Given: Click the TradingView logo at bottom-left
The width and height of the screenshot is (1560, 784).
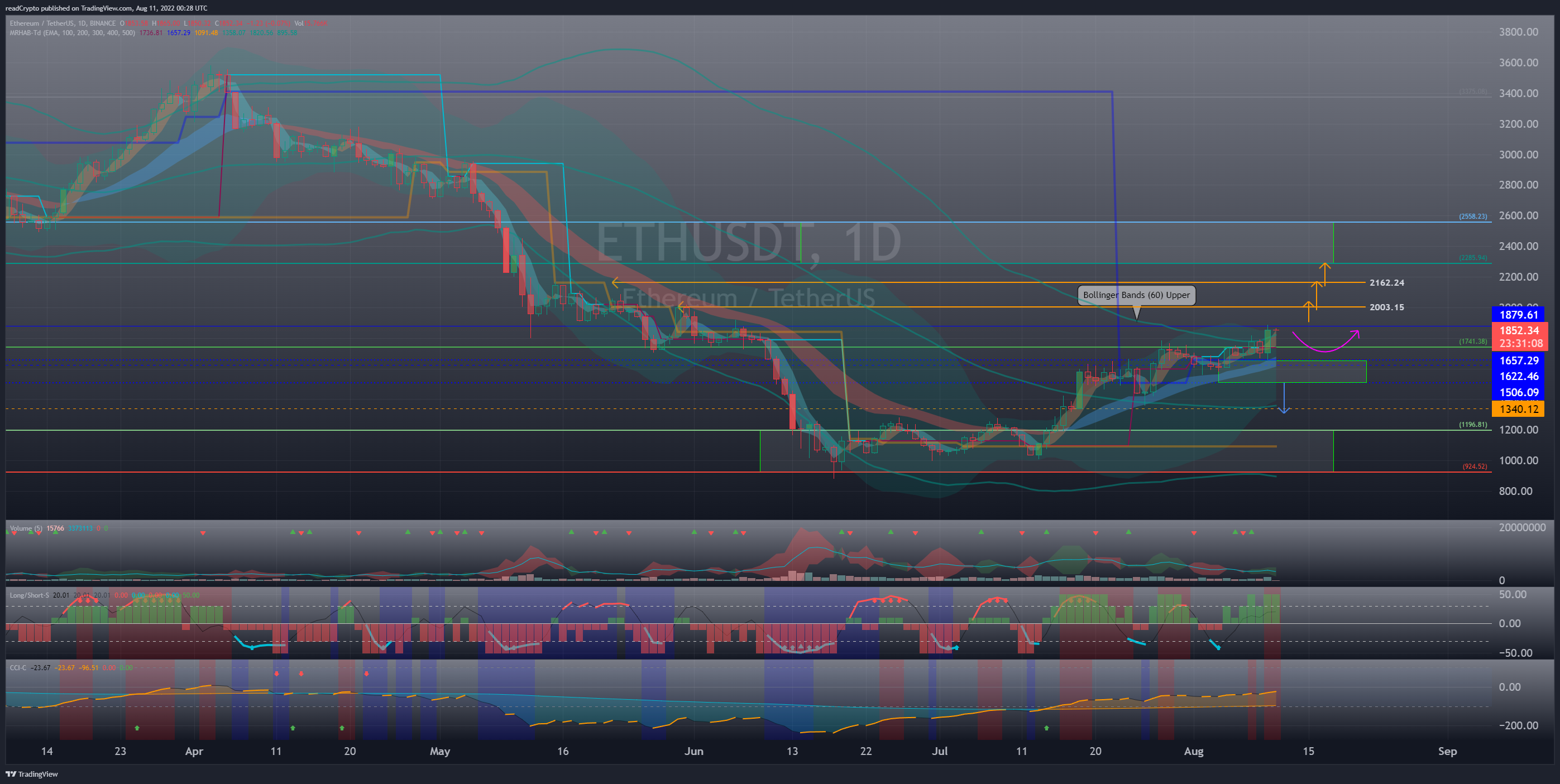Looking at the screenshot, I should [x=32, y=774].
